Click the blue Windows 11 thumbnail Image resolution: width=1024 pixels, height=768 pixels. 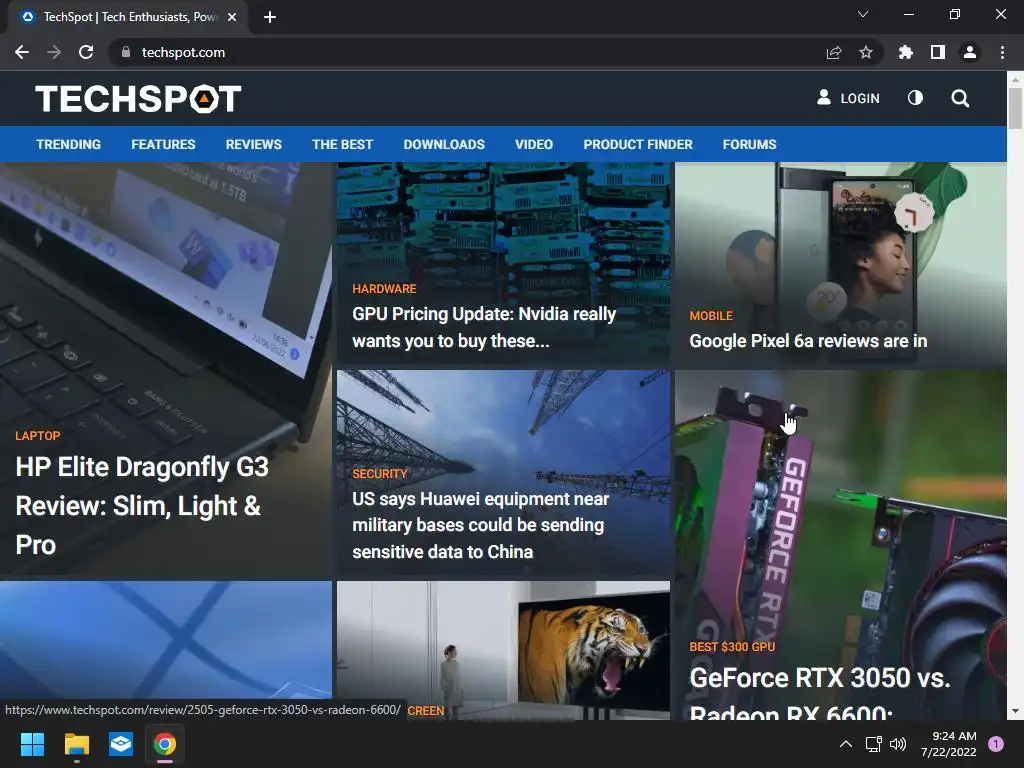pyautogui.click(x=166, y=640)
